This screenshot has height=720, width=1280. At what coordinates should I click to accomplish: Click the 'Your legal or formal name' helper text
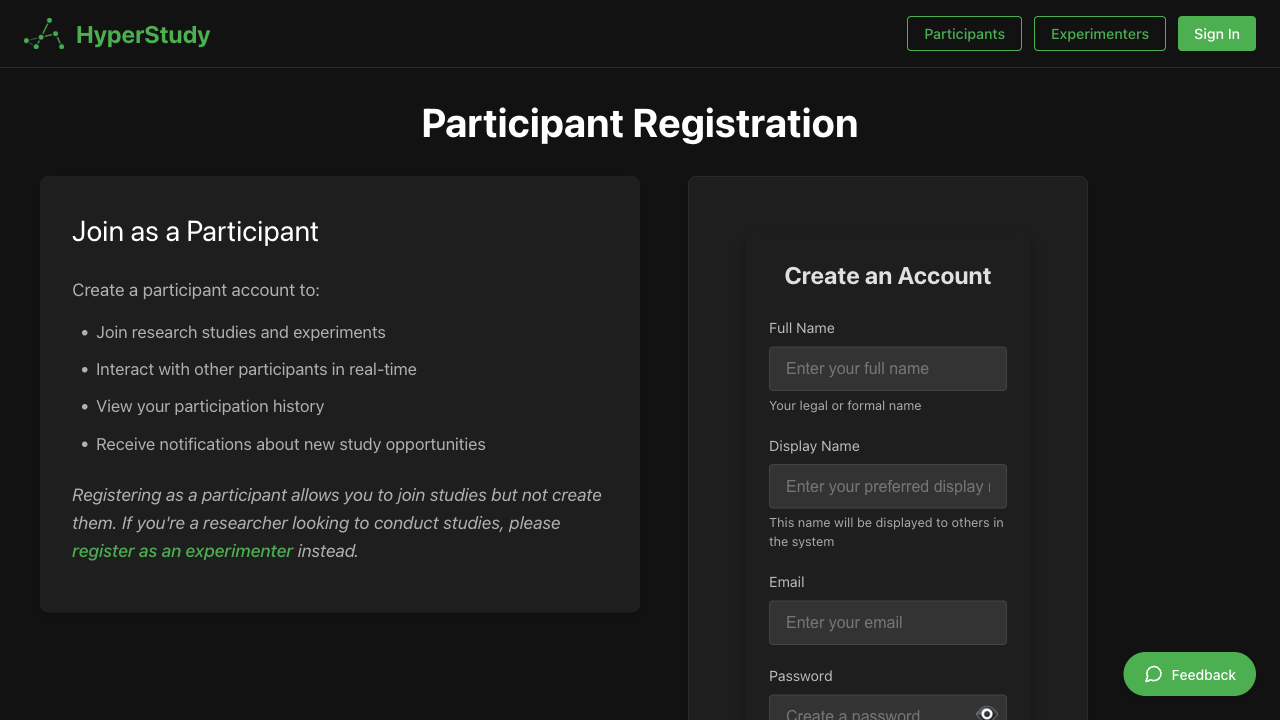pos(845,405)
